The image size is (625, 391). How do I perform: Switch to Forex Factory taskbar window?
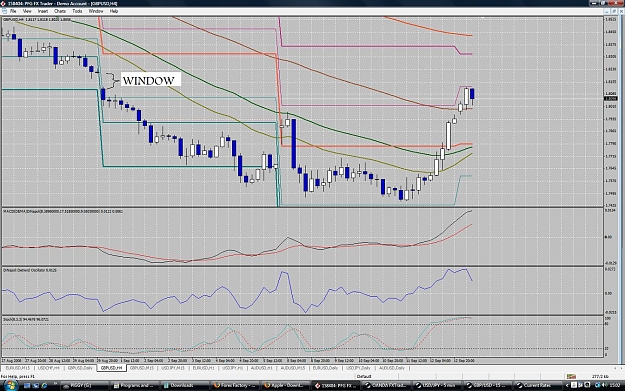235,385
